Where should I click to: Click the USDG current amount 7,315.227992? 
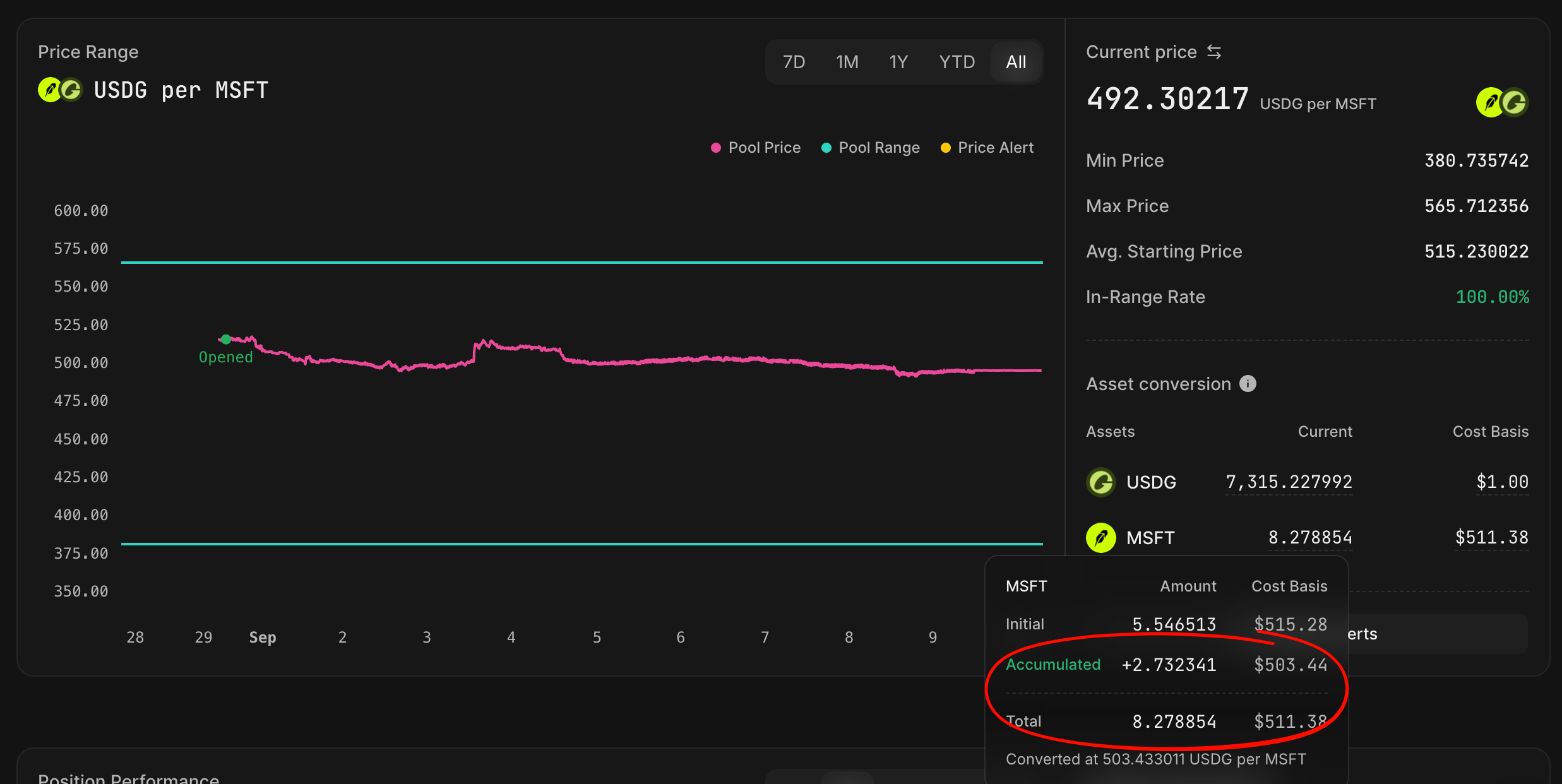pos(1289,482)
